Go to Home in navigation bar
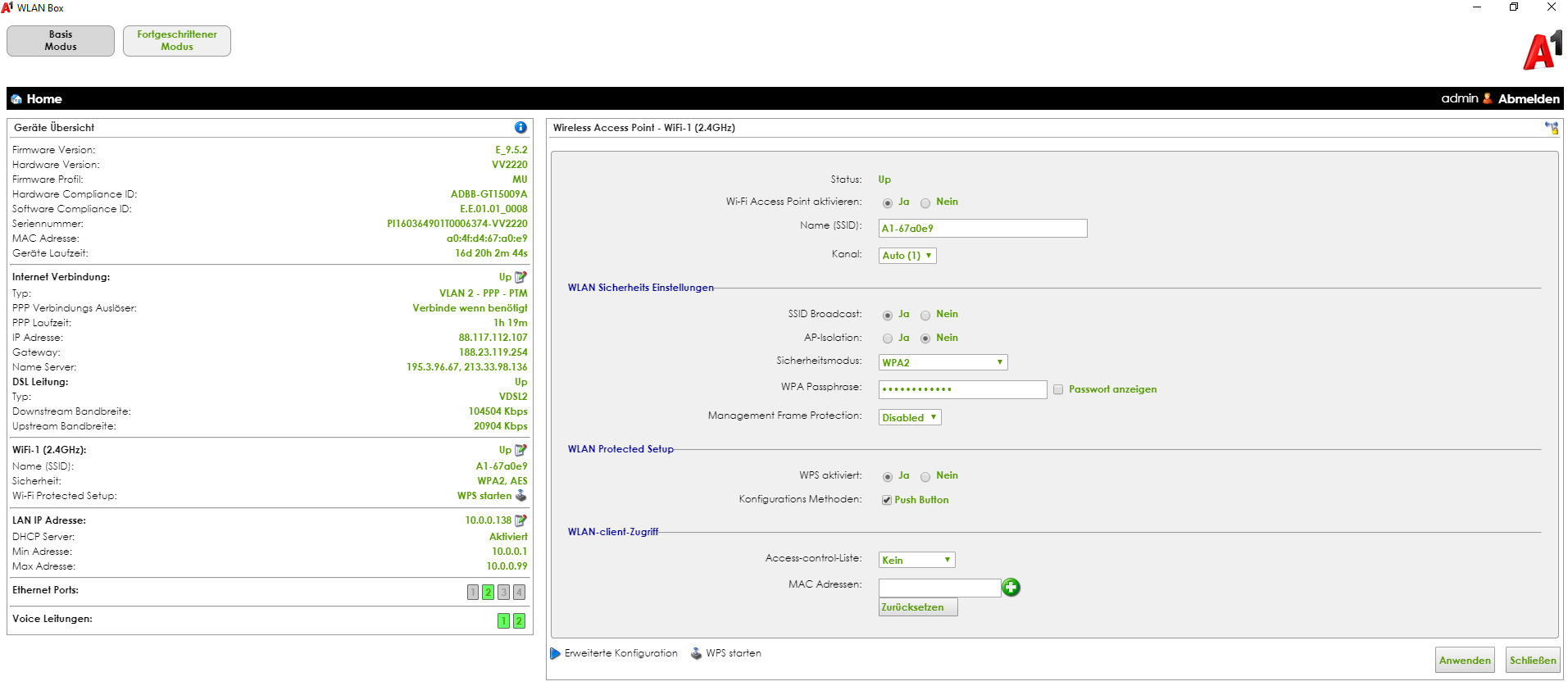Screen dimensions: 1568x686 (44, 99)
